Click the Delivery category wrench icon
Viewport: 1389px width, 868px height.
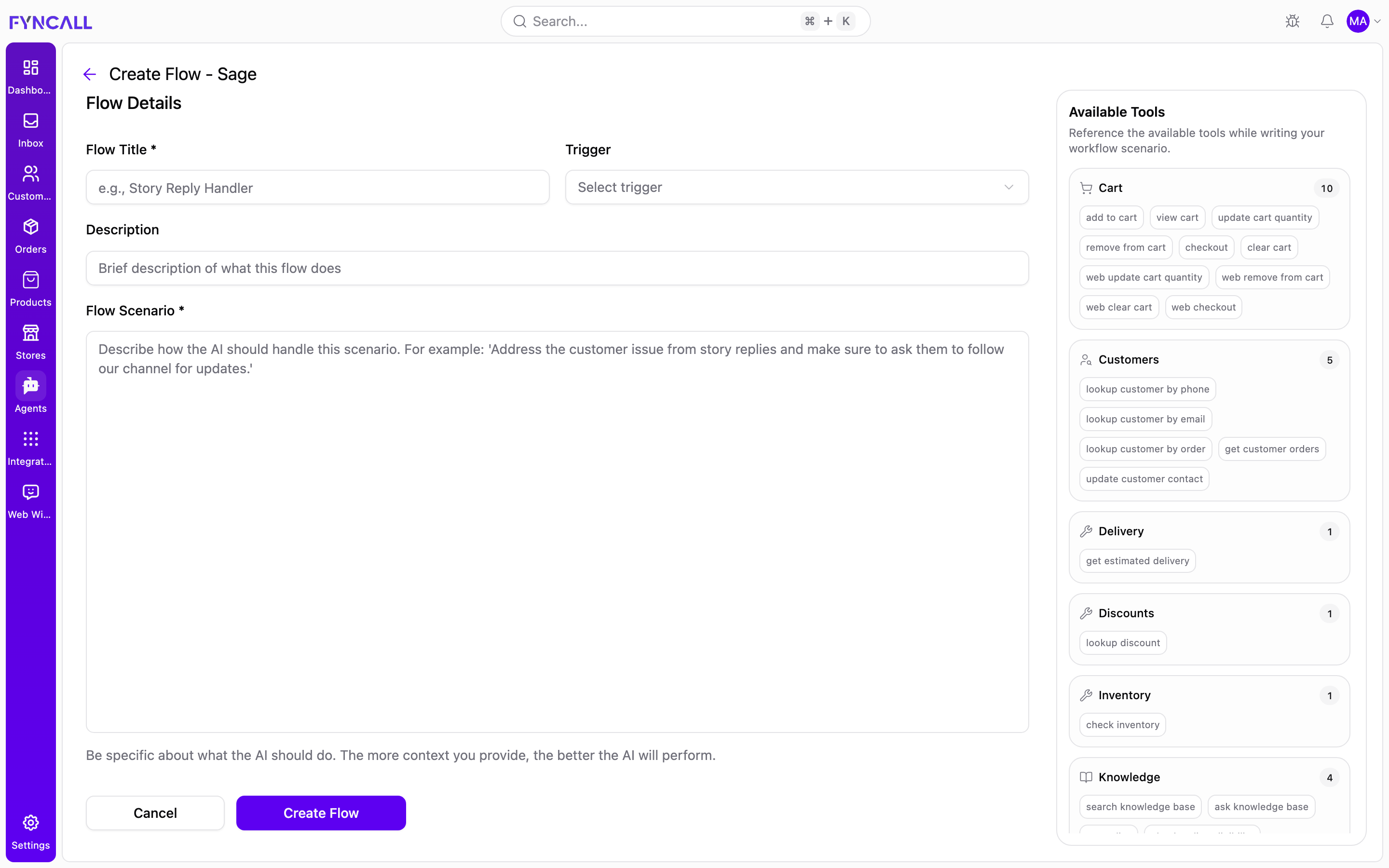(1086, 531)
